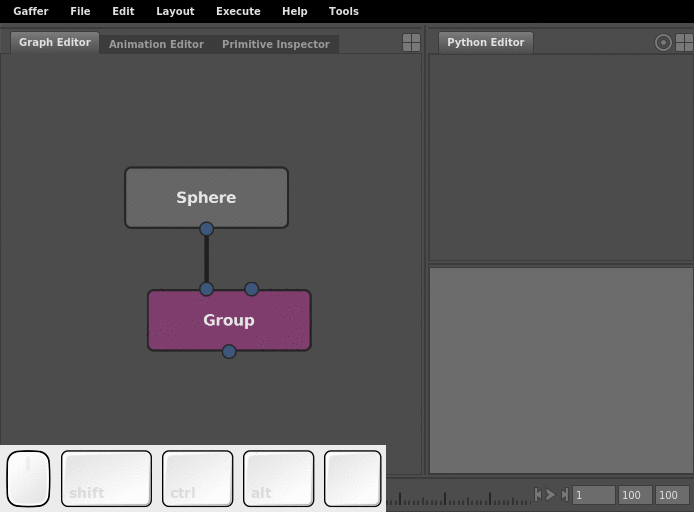
Task: Switch to the Animation Editor tab
Action: 156,44
